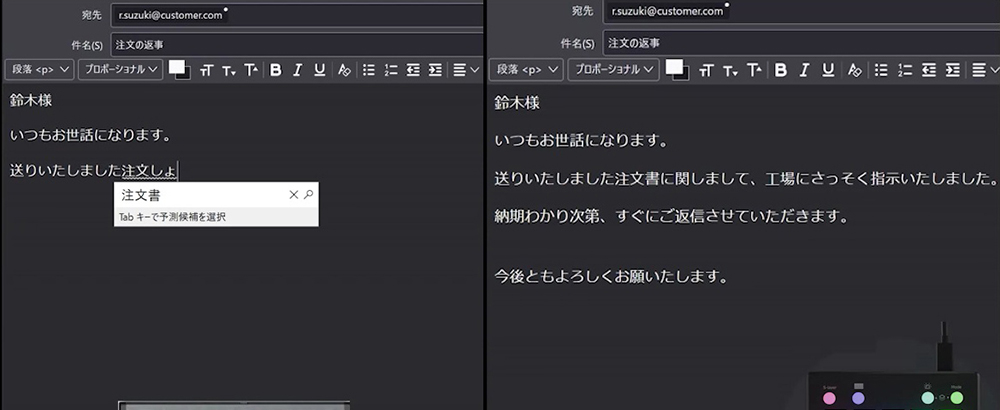
Task: Open the プロポーショナル font dropdown in the left window
Action: [121, 70]
